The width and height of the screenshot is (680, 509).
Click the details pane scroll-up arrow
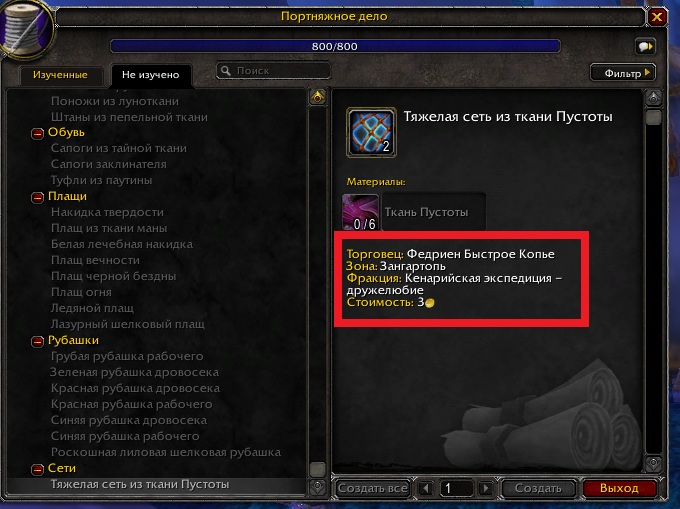click(x=653, y=98)
